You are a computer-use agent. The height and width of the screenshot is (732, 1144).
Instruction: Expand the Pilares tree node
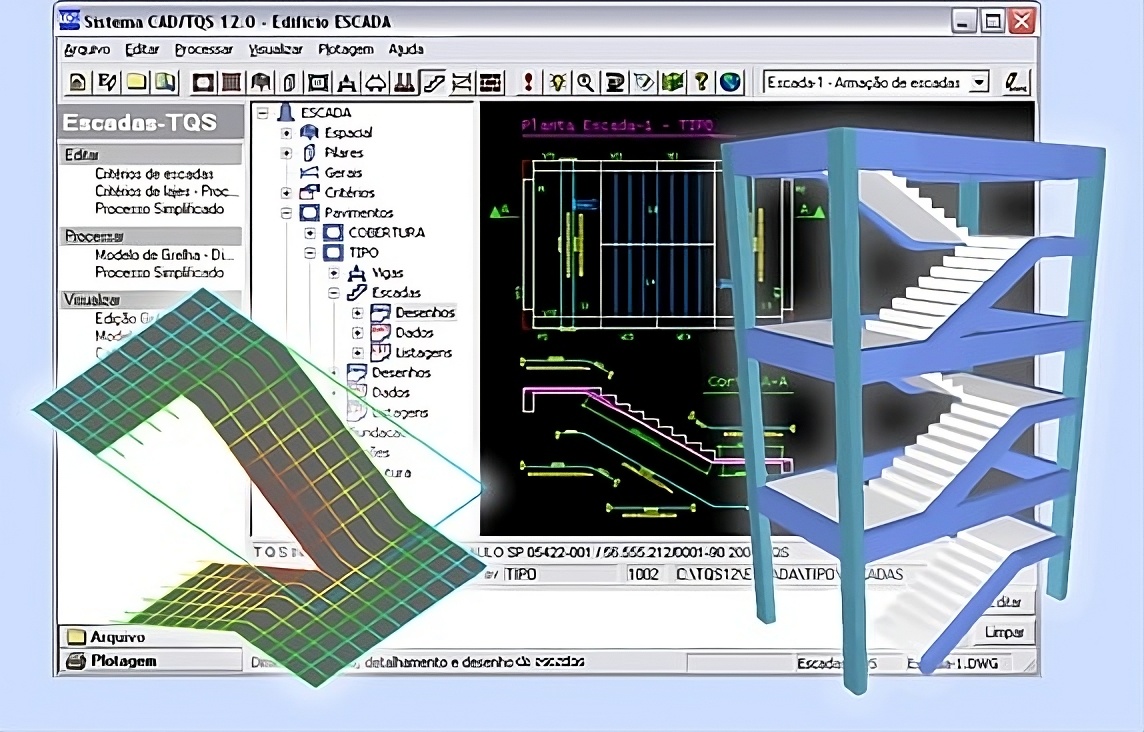click(x=287, y=153)
